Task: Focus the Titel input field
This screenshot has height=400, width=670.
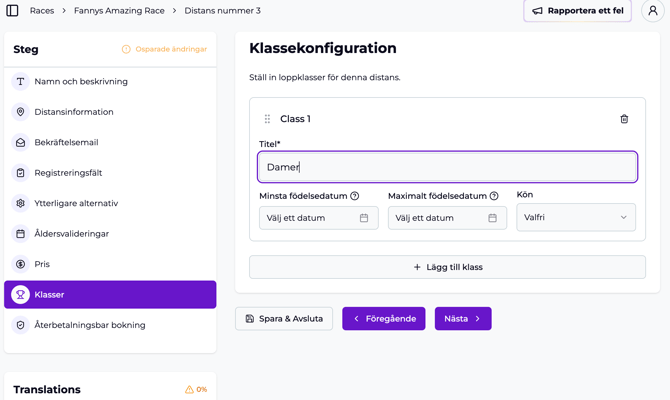Action: 447,167
